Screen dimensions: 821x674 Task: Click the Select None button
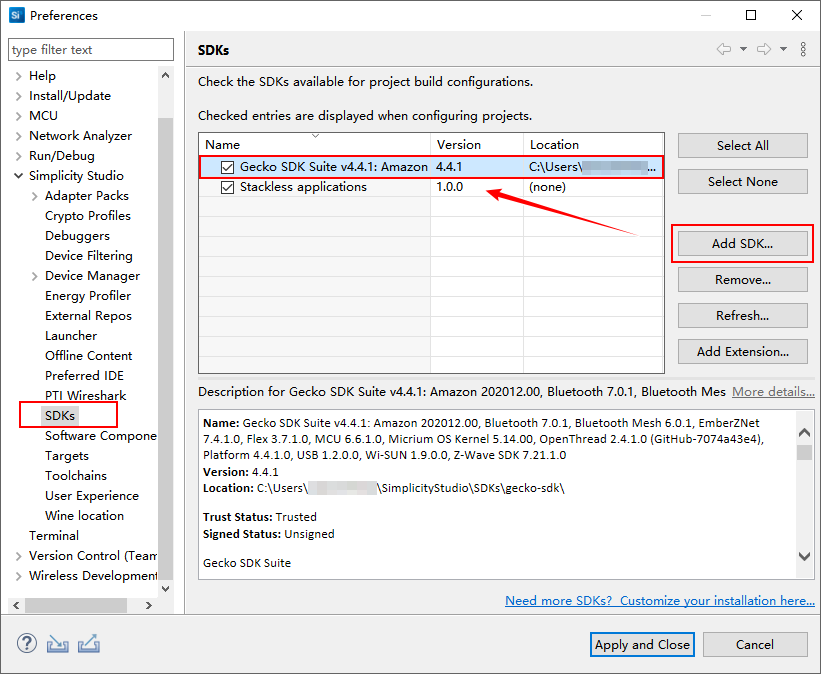click(x=742, y=182)
